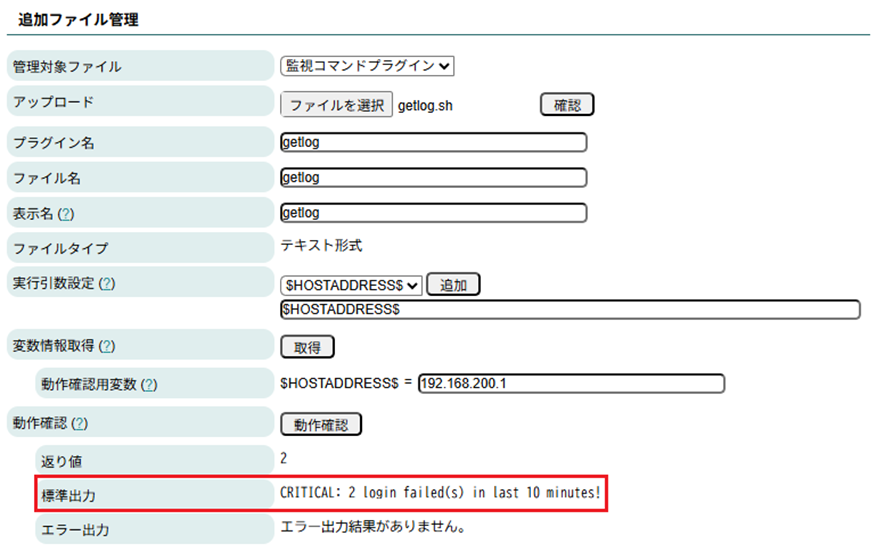Run the 動作確認 test button

(321, 424)
